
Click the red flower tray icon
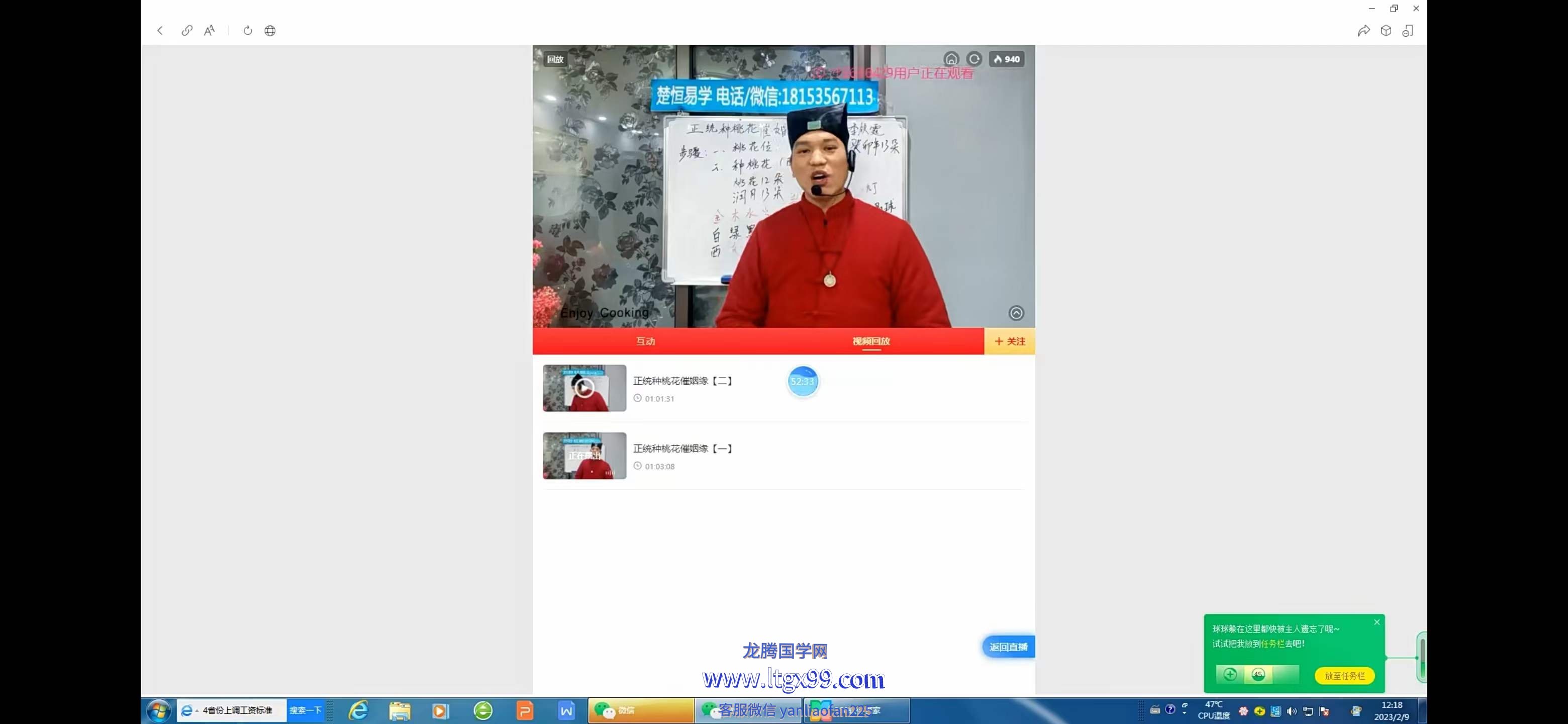[x=1243, y=711]
